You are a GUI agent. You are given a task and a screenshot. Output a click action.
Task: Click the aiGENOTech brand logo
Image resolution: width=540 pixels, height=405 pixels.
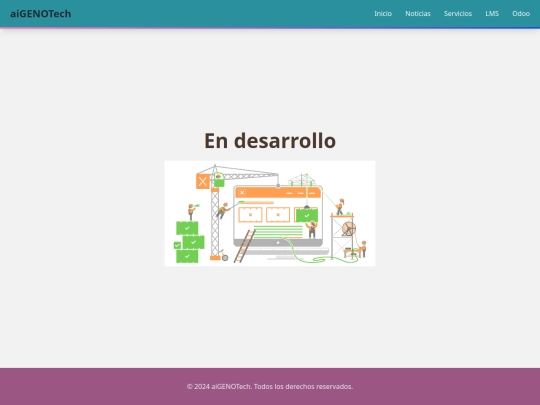coord(41,14)
